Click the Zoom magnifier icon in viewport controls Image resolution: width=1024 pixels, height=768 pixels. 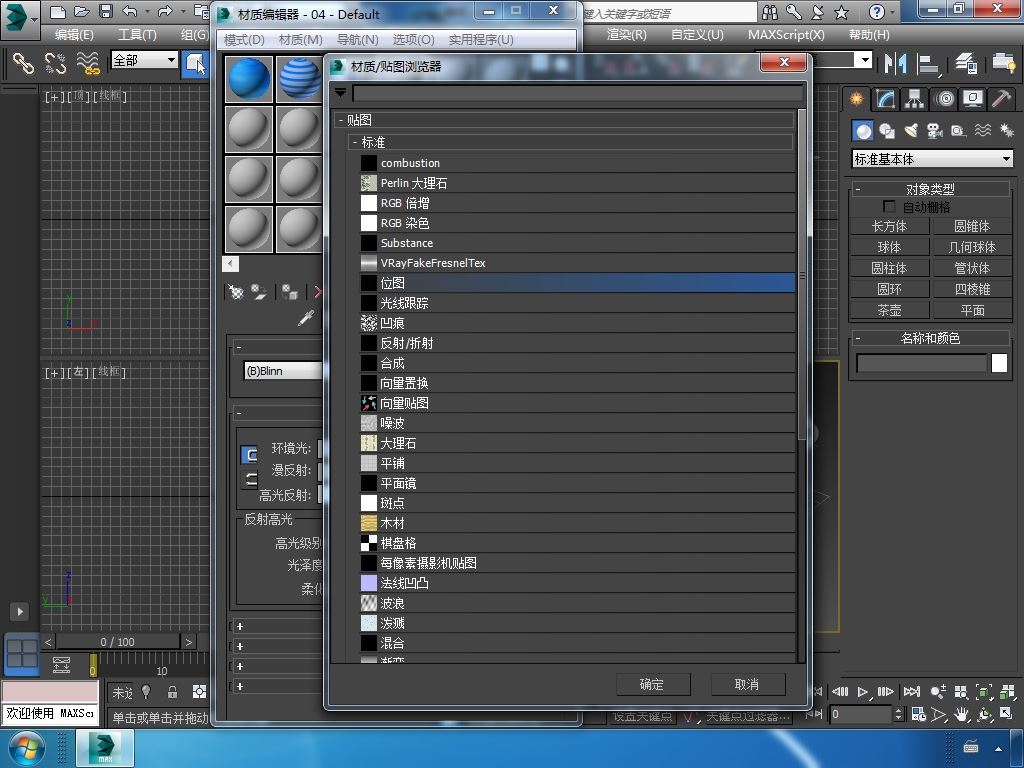pos(938,692)
